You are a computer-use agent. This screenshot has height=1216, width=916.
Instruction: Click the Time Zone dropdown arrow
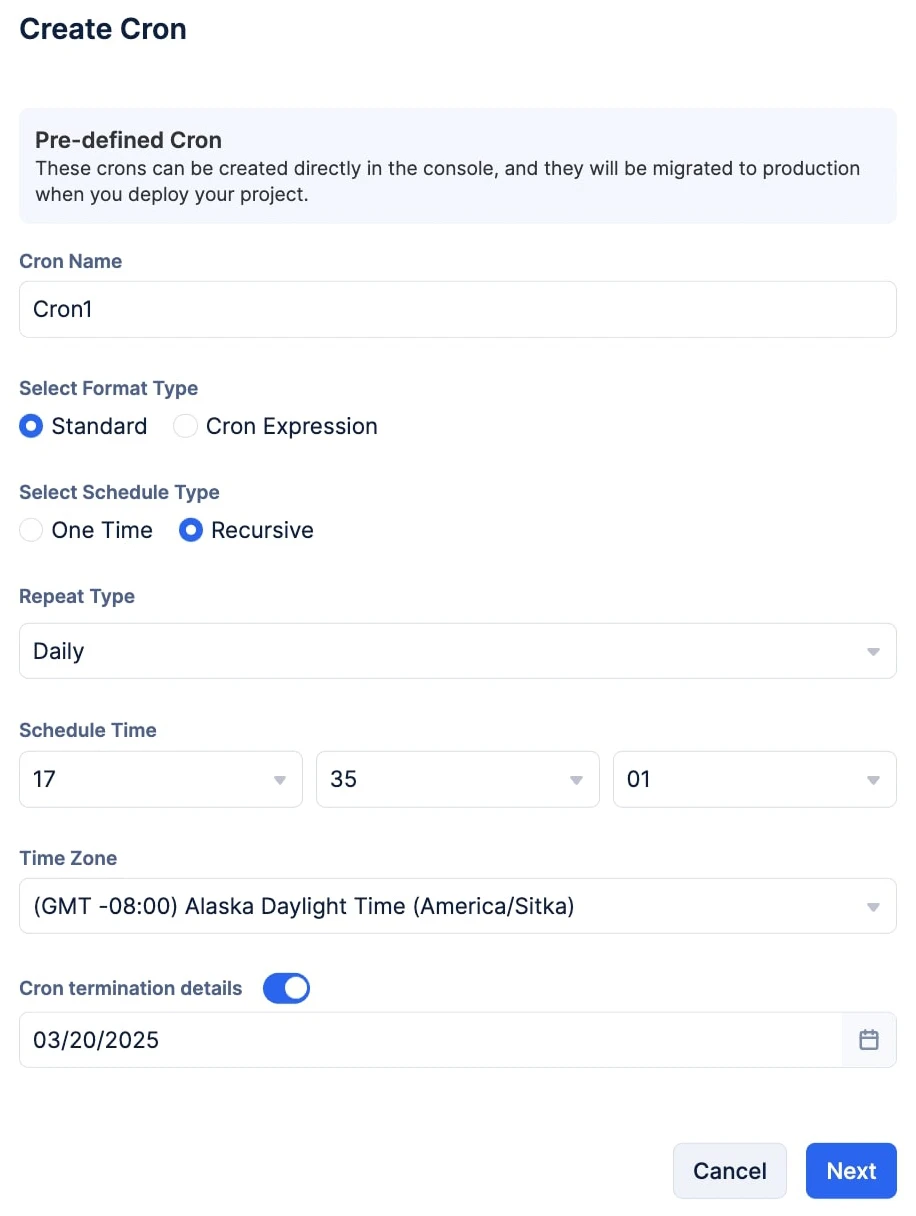[x=873, y=907]
